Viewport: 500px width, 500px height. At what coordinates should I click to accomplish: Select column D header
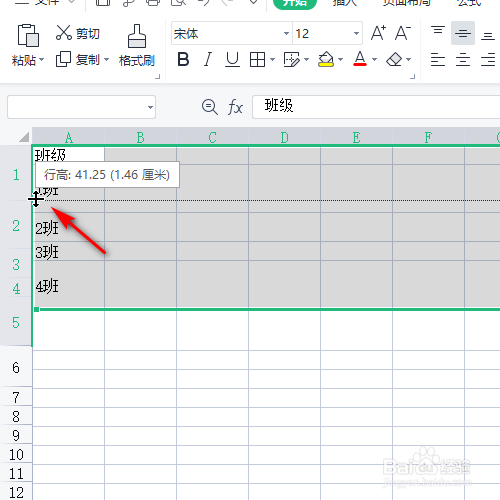click(284, 137)
